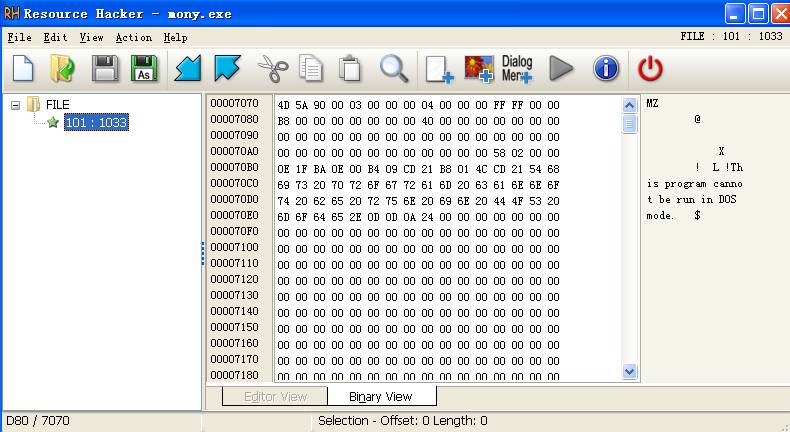Create a new blank script file

tap(23, 69)
